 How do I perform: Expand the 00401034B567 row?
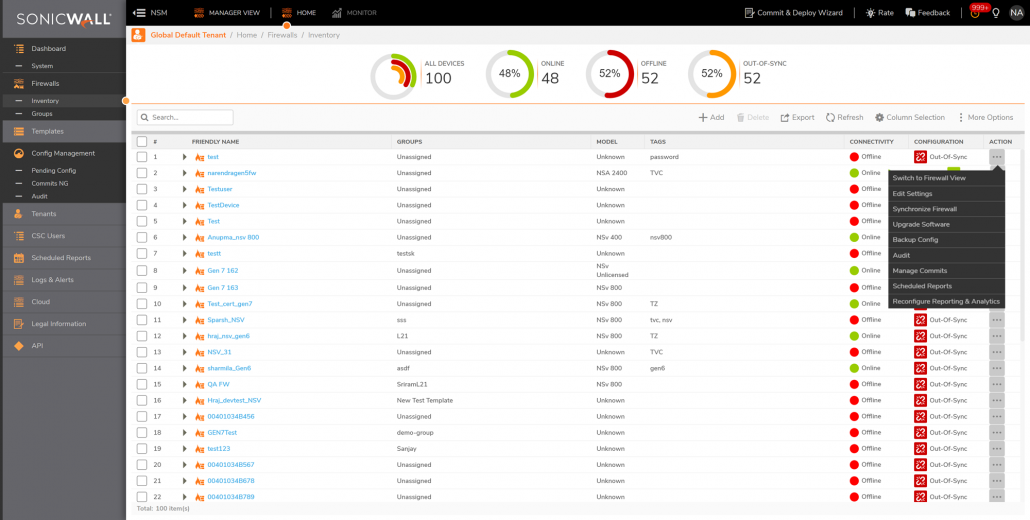[x=185, y=465]
